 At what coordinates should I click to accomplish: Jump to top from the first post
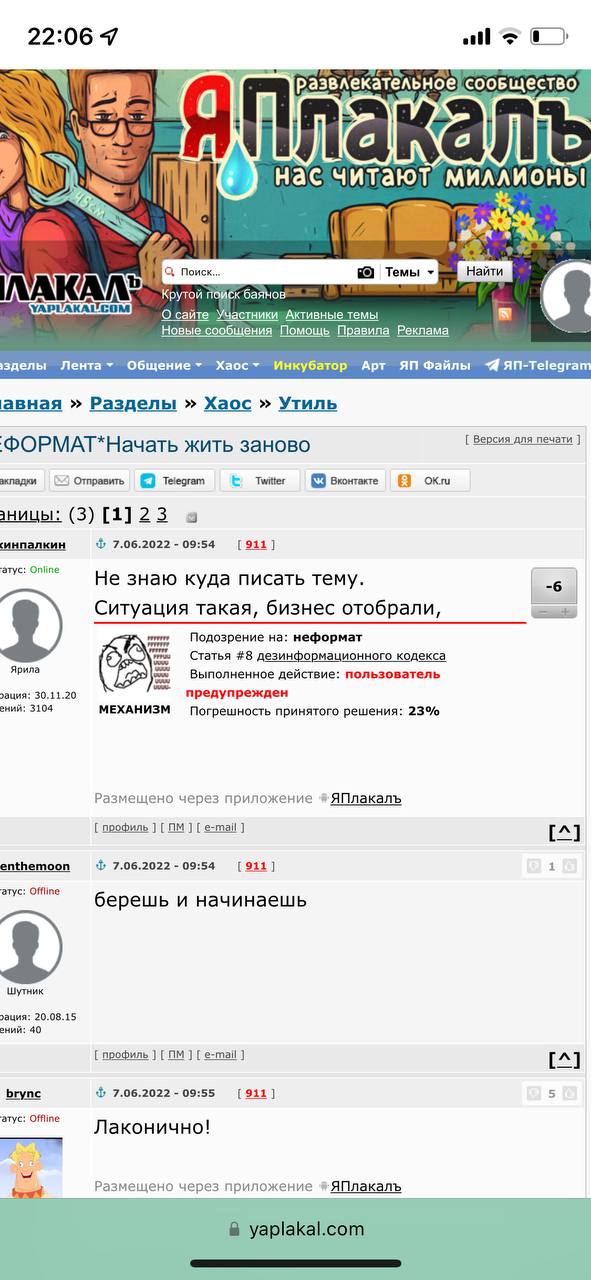click(564, 832)
